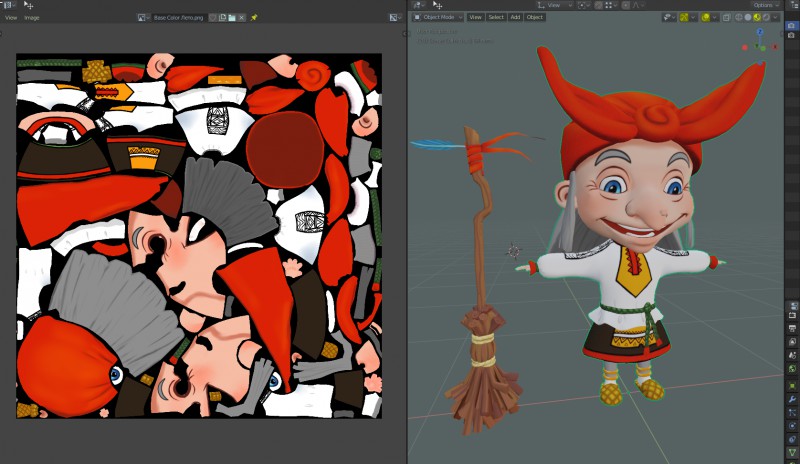This screenshot has height=464, width=800.
Task: Open the image editor type dropdown
Action: point(8,5)
